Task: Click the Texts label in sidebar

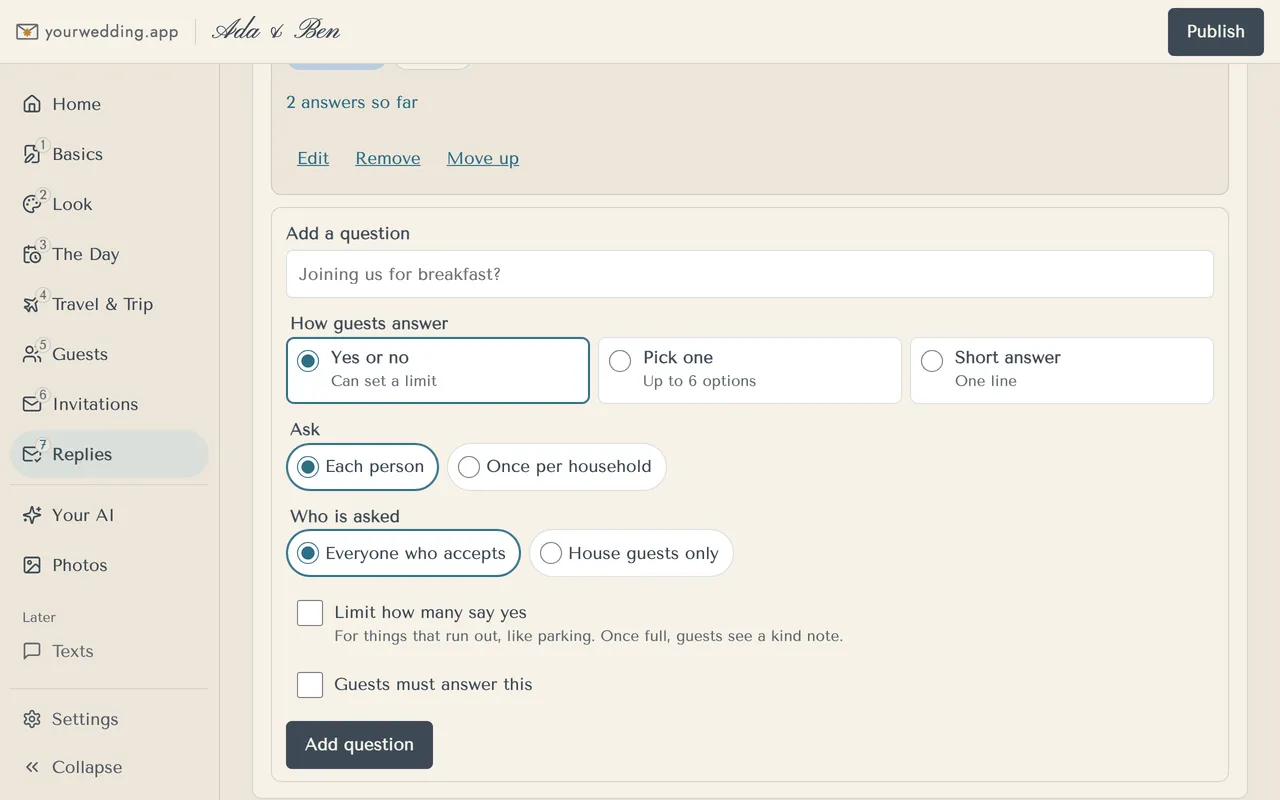Action: pos(73,651)
